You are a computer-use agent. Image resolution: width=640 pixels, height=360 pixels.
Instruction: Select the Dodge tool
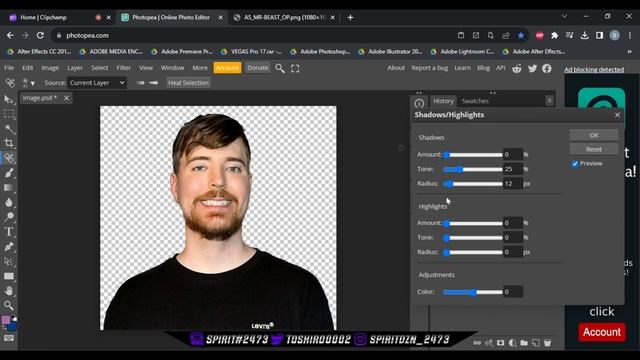[x=9, y=217]
